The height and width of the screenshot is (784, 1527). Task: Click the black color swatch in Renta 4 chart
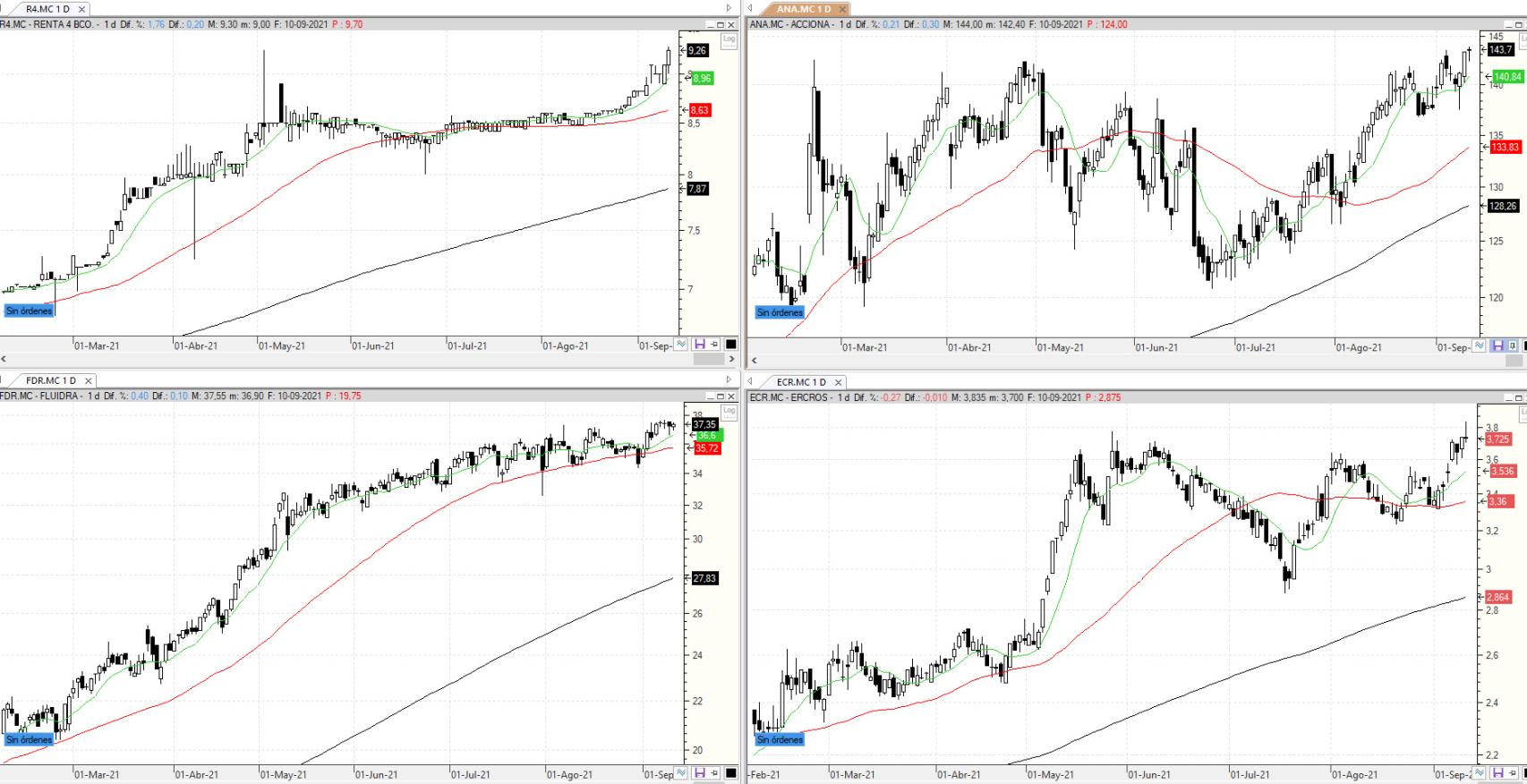point(730,345)
